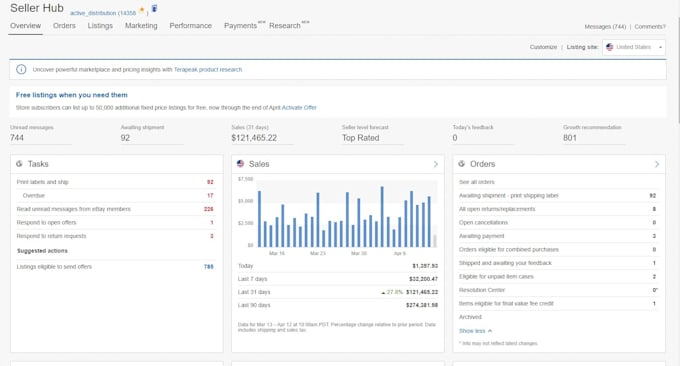Open the Marketing tab

[141, 26]
